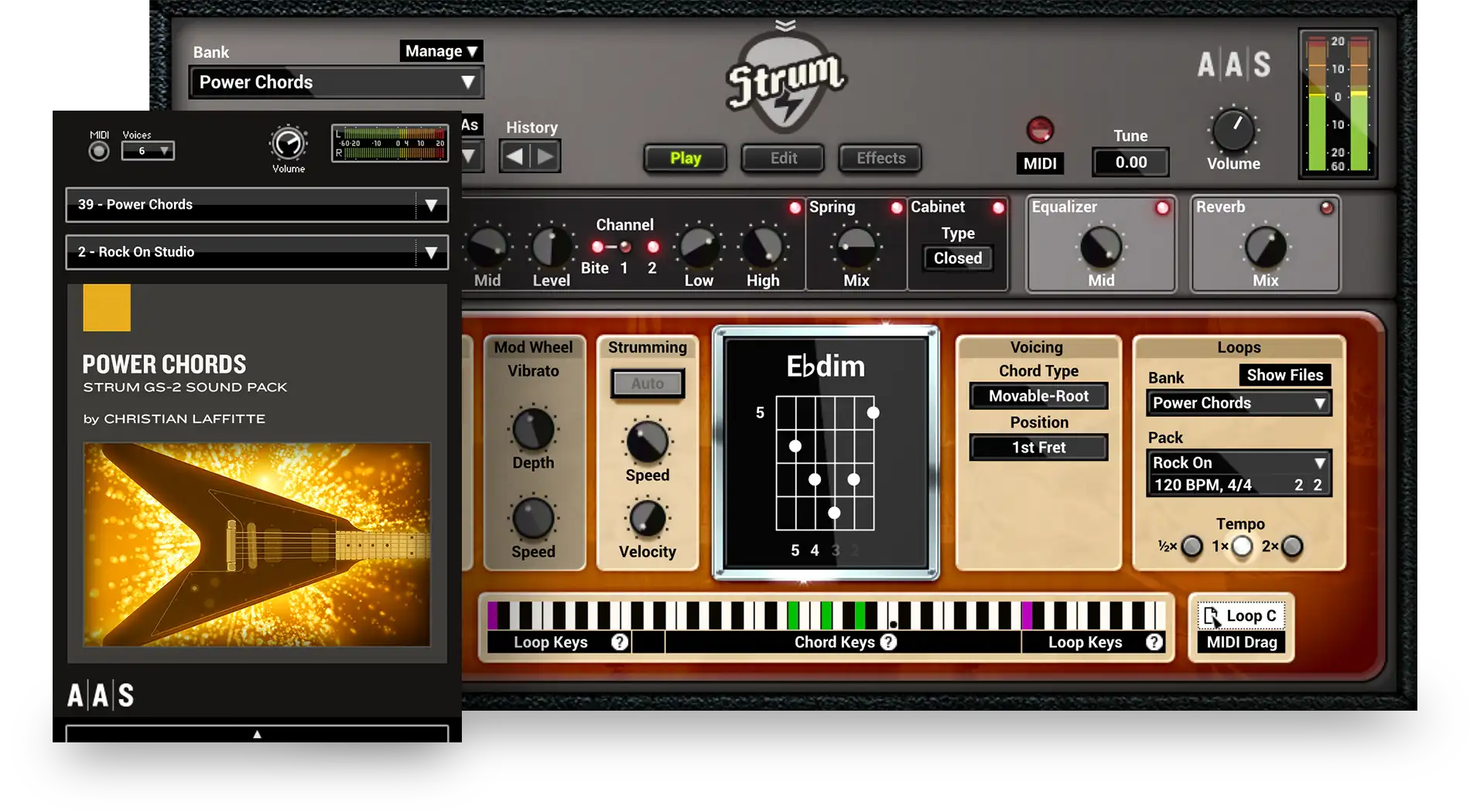
Task: Expand the 2 - Rock On Studio preset list
Action: (431, 252)
